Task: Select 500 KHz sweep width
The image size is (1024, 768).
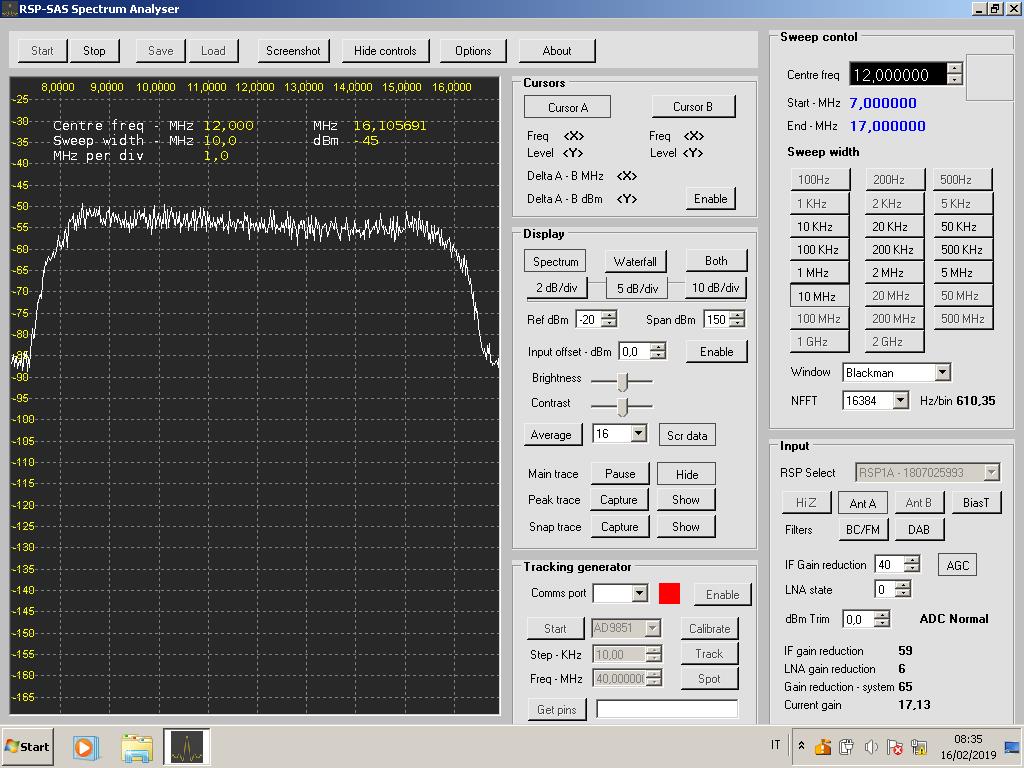Action: 963,249
